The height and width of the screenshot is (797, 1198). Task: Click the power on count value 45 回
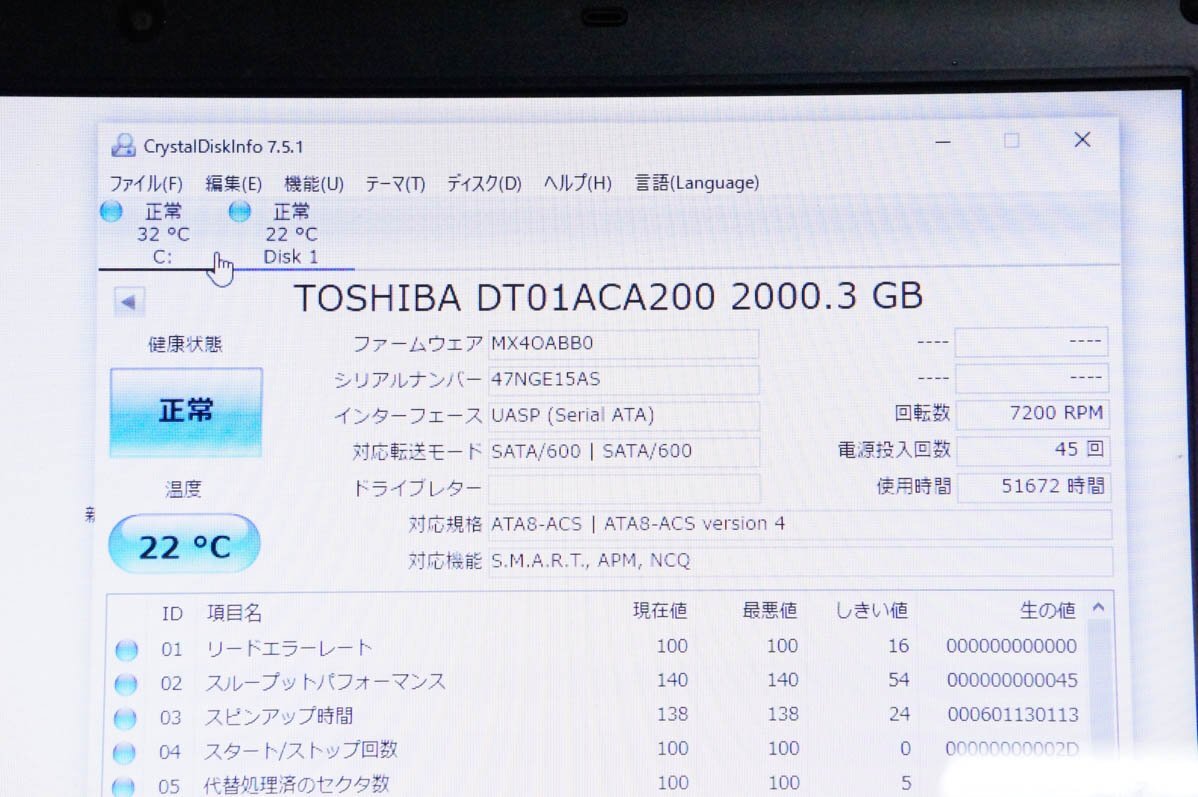click(1033, 449)
